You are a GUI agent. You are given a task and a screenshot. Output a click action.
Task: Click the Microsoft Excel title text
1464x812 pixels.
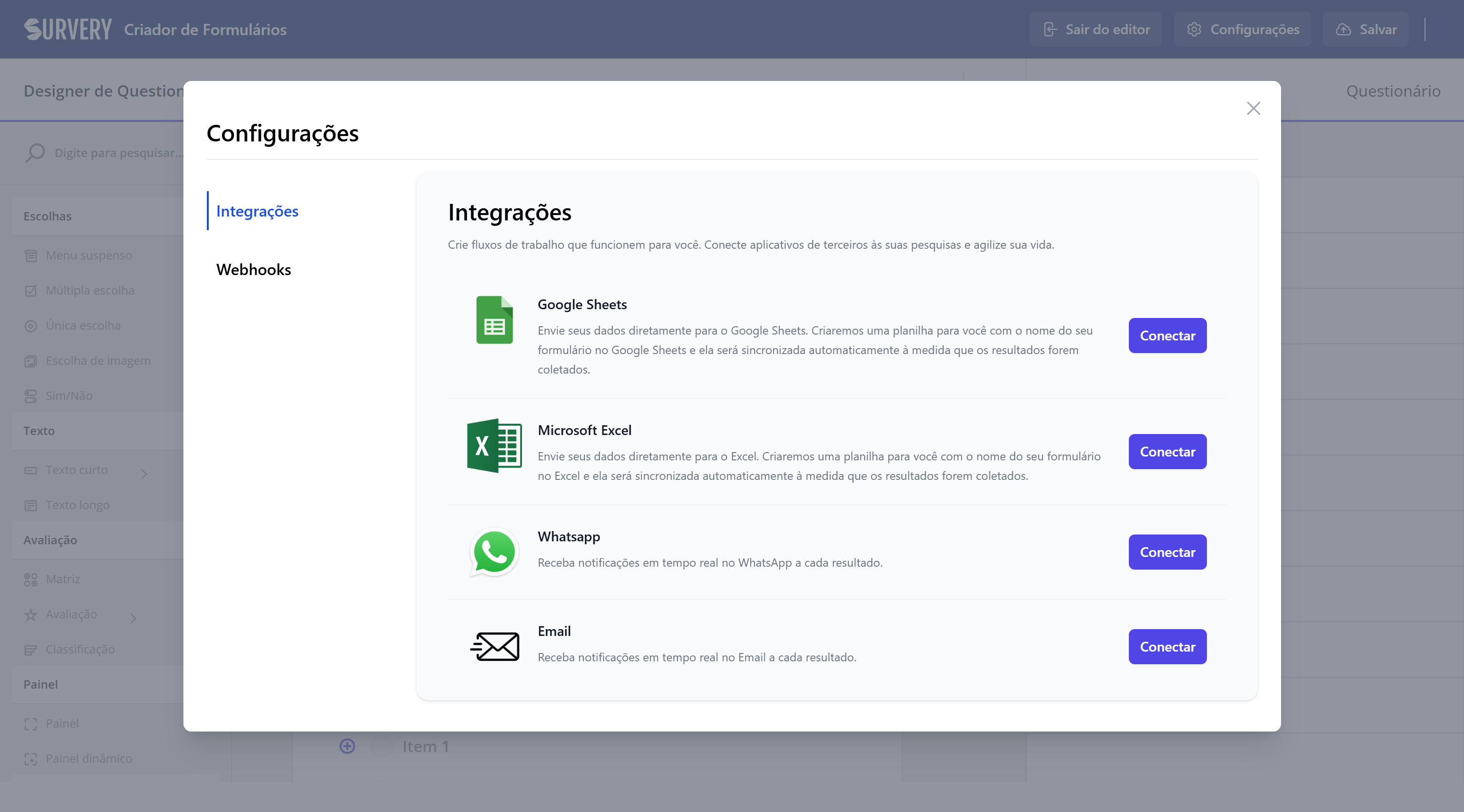(584, 430)
